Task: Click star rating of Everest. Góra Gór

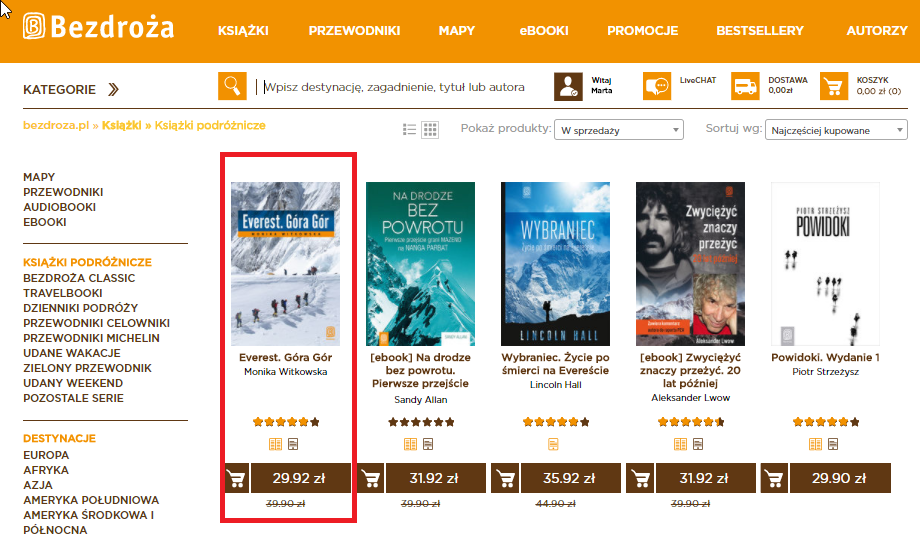Action: point(286,422)
